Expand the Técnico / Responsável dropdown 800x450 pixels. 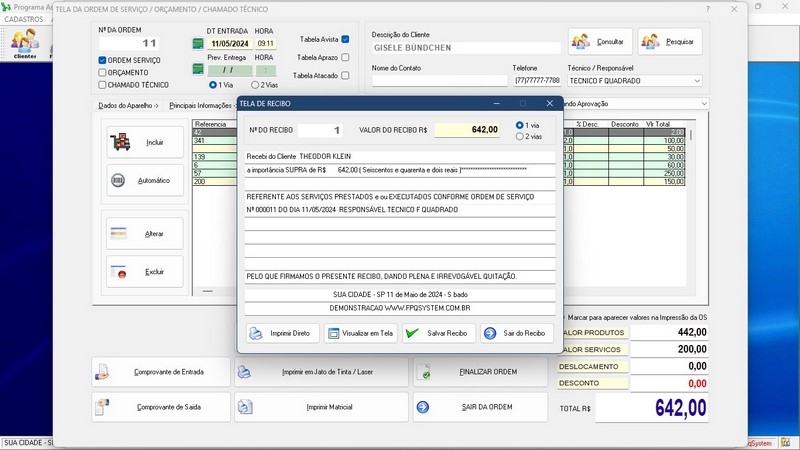[x=696, y=81]
